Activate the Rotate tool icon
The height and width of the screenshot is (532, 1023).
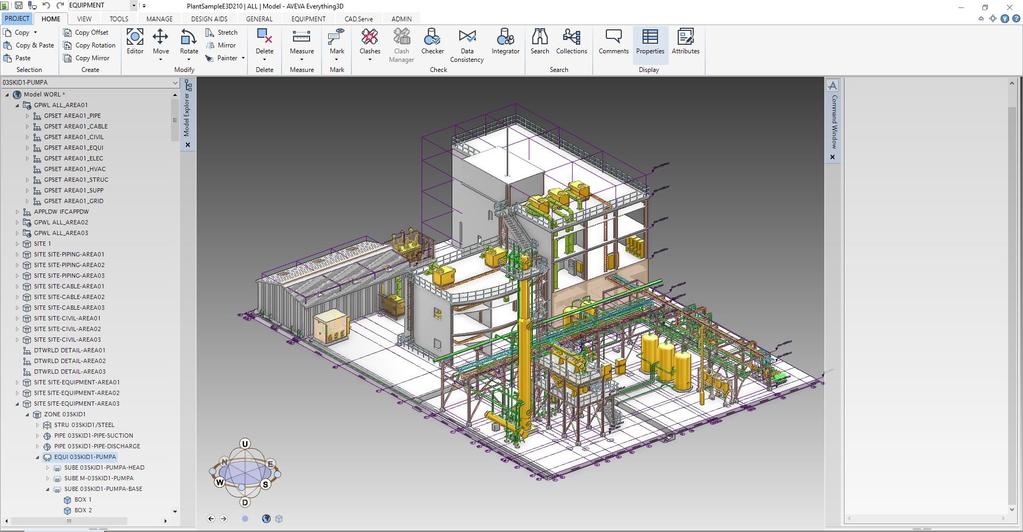tap(189, 37)
